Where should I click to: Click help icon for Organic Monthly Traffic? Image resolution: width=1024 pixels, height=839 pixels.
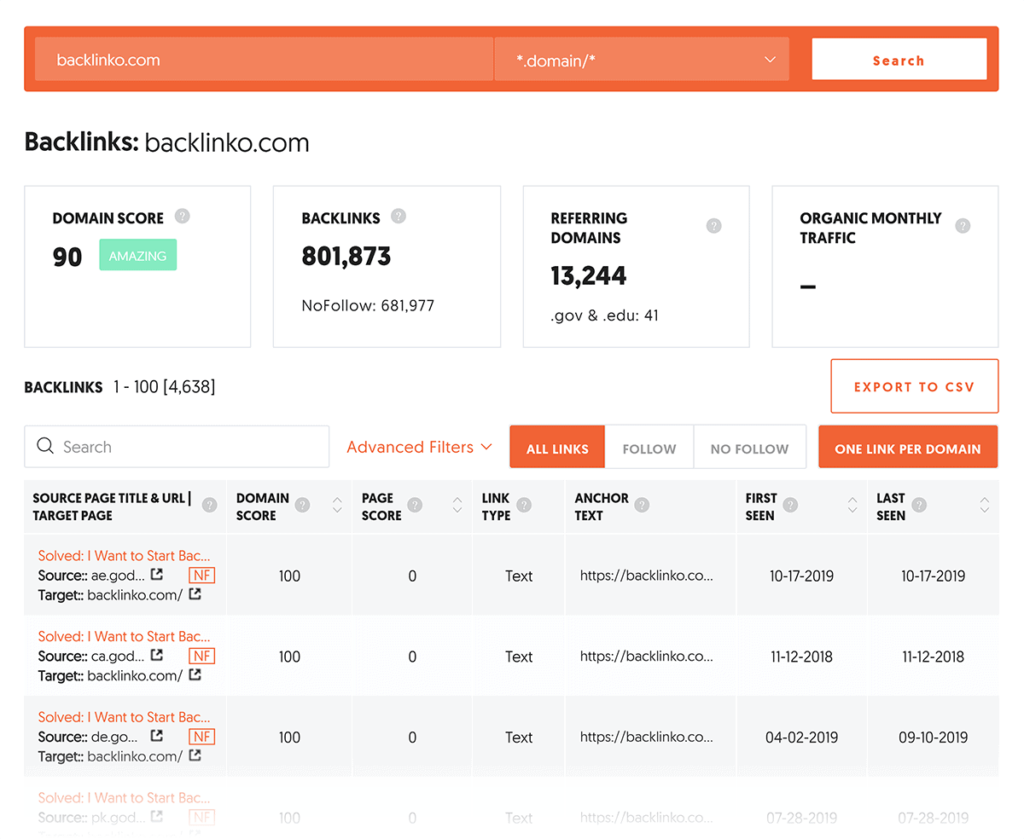pos(962,226)
